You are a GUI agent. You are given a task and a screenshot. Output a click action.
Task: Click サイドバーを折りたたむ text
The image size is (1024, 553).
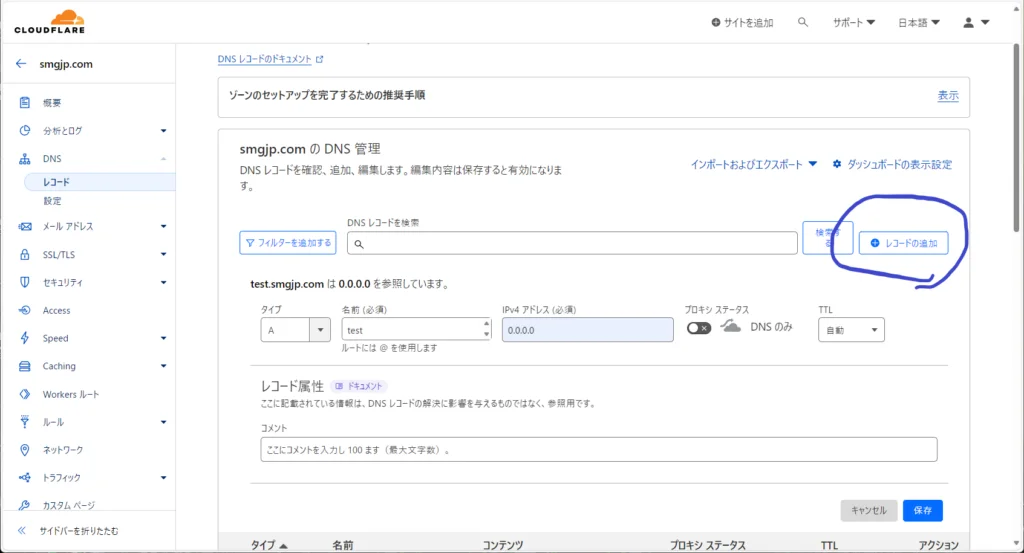pos(79,531)
